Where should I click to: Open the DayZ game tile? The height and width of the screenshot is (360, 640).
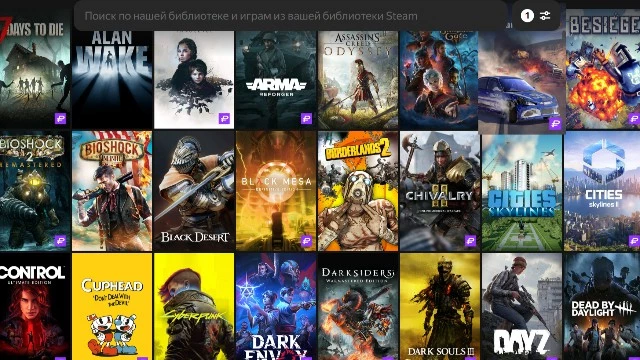[522, 307]
